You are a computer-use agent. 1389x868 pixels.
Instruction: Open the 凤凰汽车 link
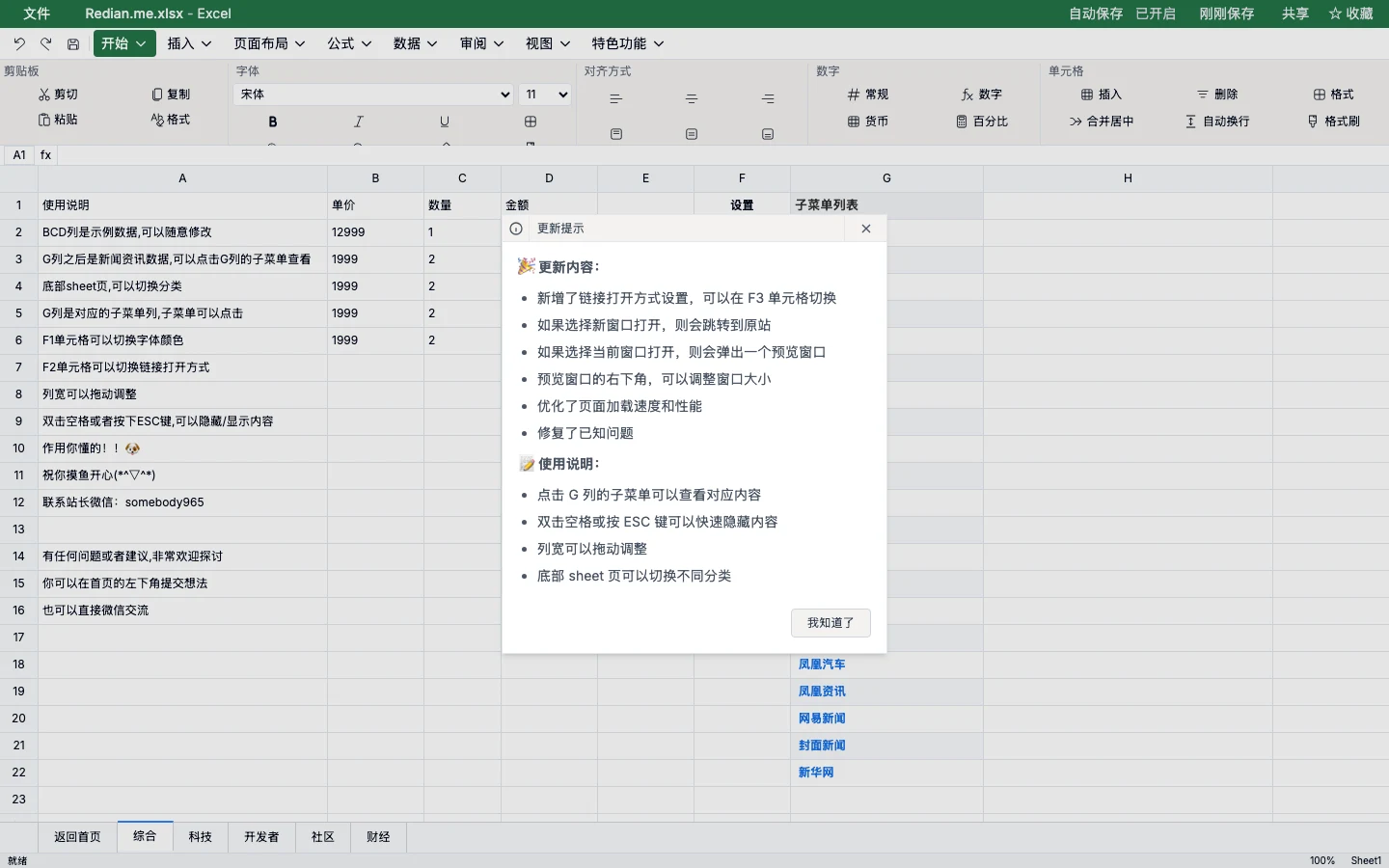[x=822, y=665]
